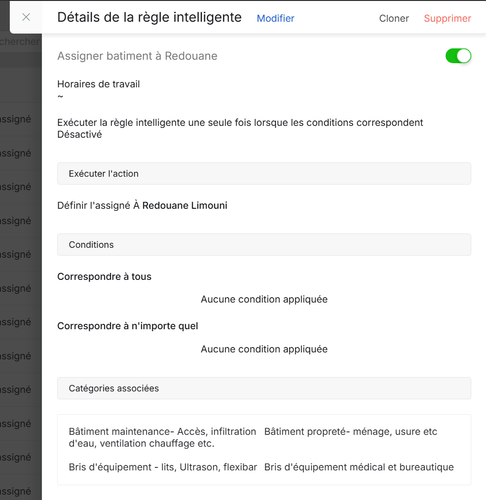Click the Exécuter l'action section header

pyautogui.click(x=264, y=174)
